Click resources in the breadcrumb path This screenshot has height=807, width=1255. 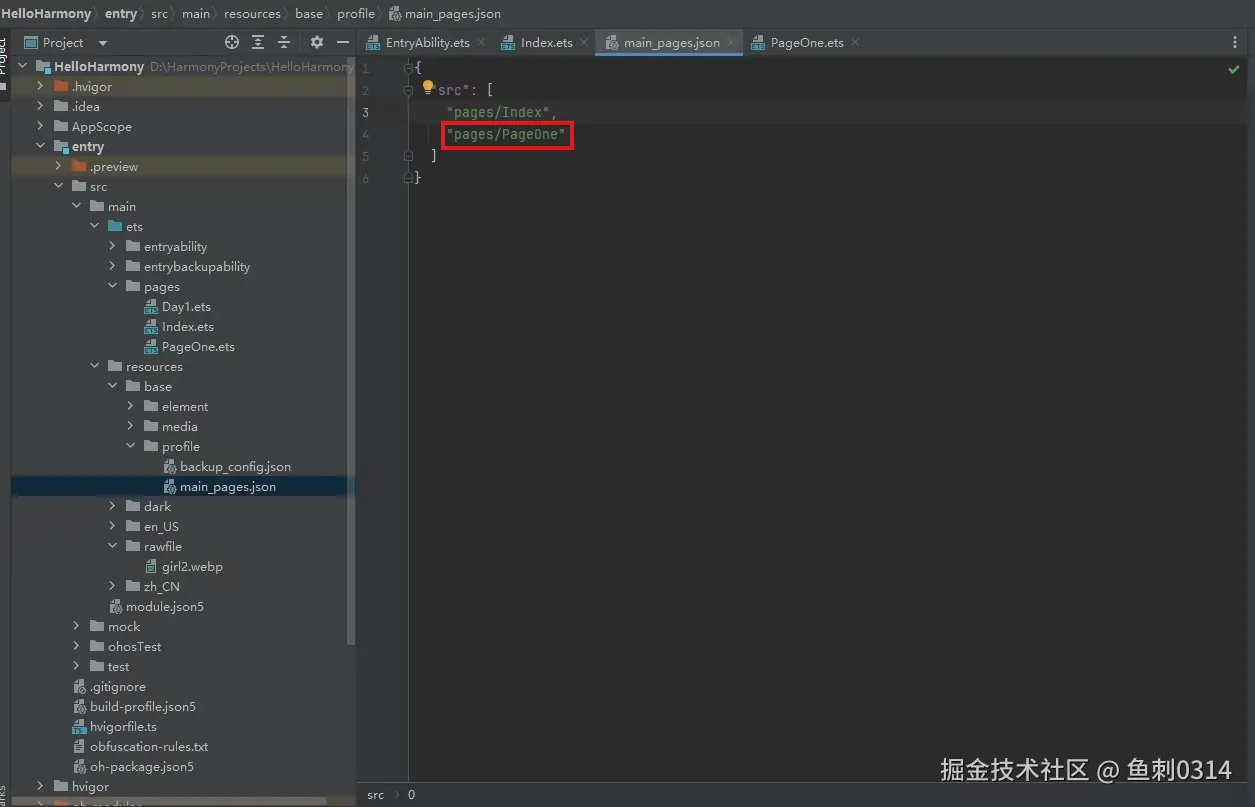click(x=252, y=13)
